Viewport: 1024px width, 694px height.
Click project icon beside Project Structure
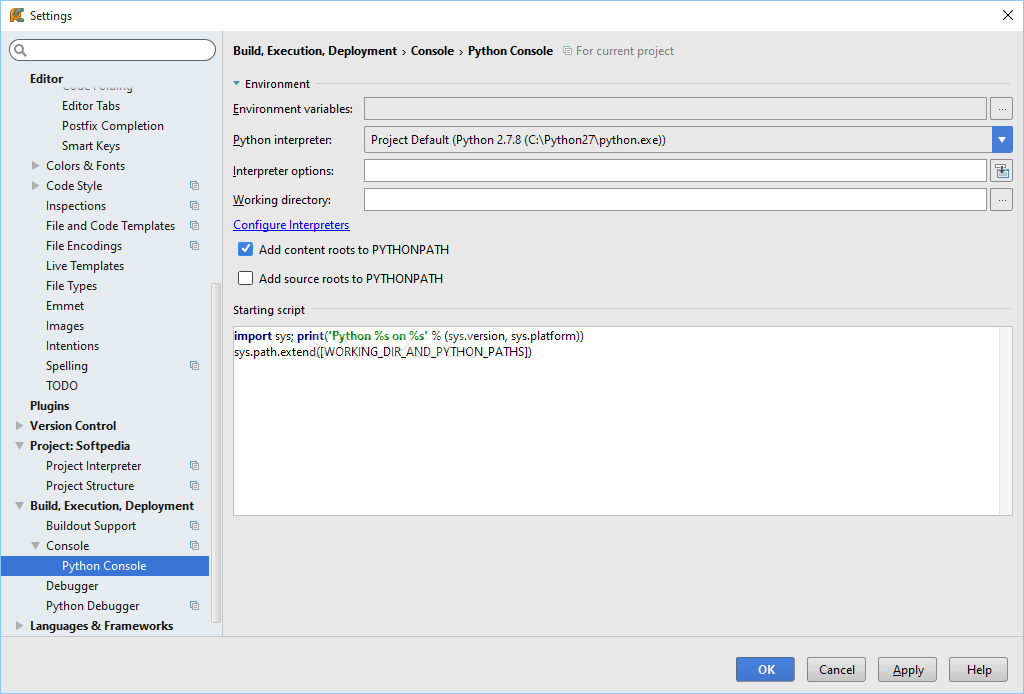(194, 486)
